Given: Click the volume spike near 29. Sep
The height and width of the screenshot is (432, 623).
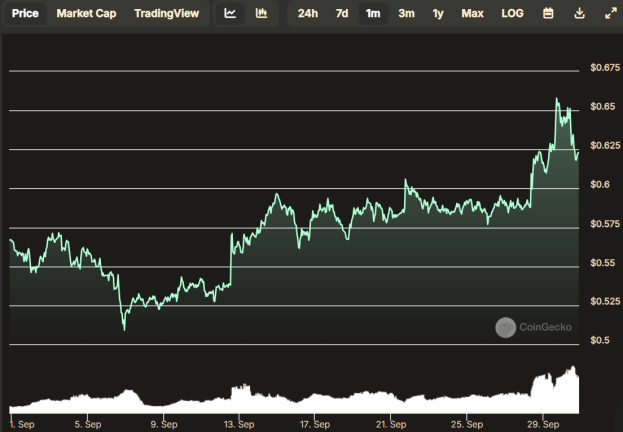Looking at the screenshot, I should pos(573,367).
